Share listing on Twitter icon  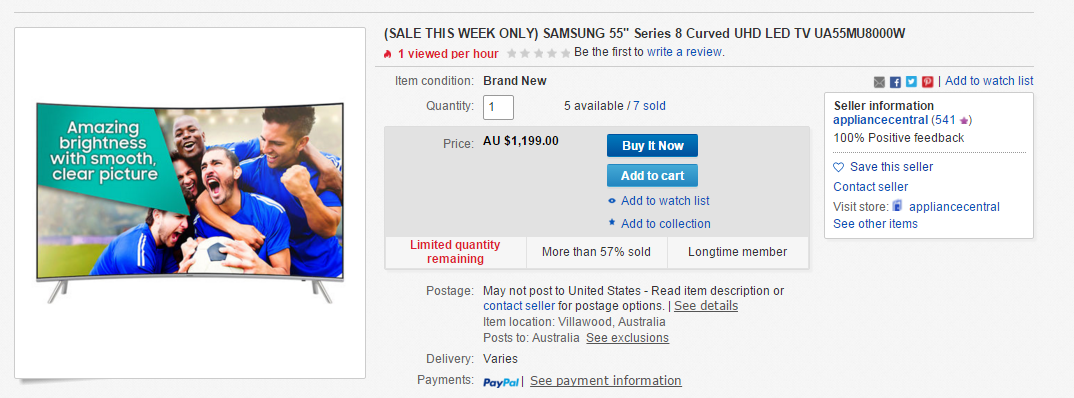coord(911,82)
